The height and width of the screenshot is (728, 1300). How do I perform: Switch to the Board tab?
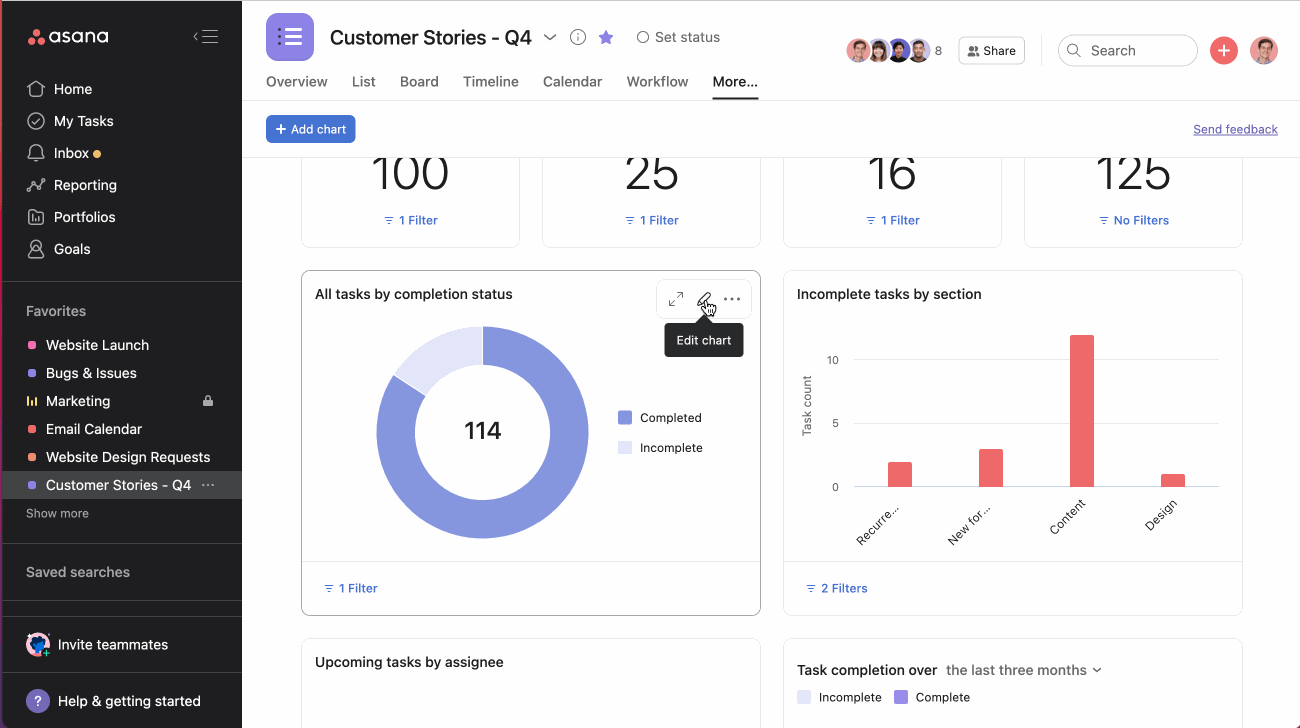419,82
